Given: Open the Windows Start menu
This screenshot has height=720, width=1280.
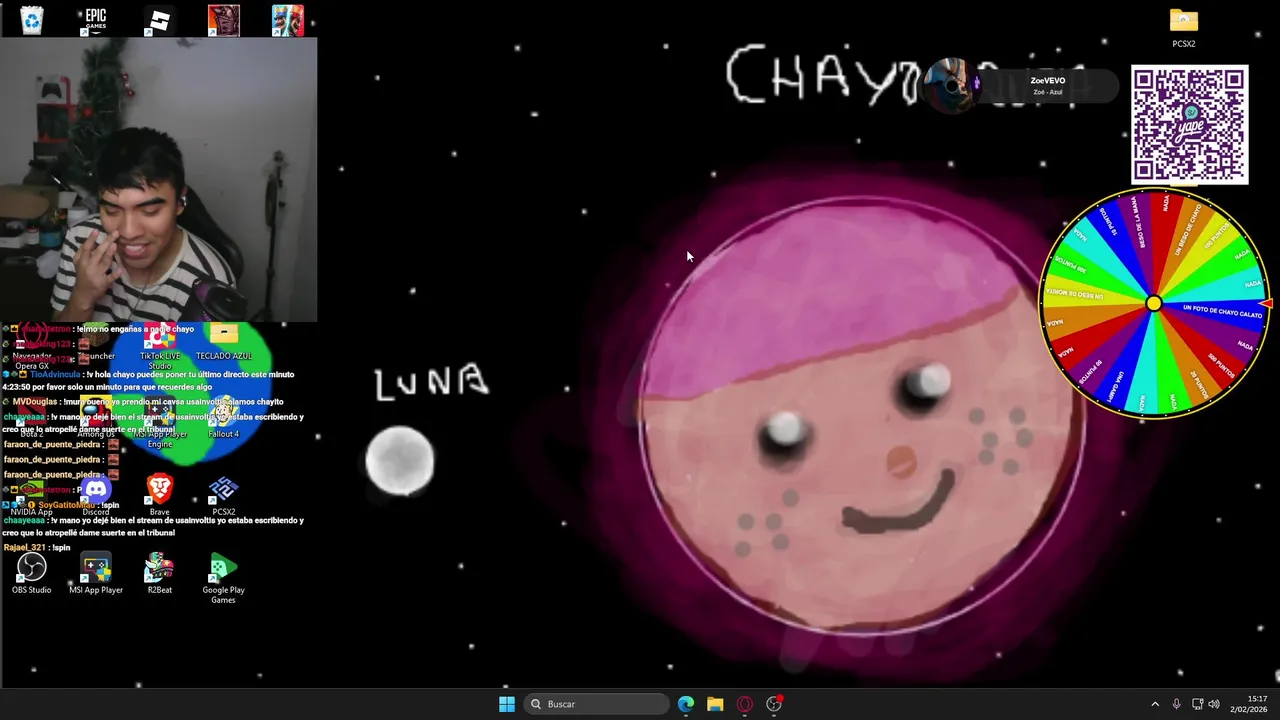Looking at the screenshot, I should pyautogui.click(x=507, y=704).
